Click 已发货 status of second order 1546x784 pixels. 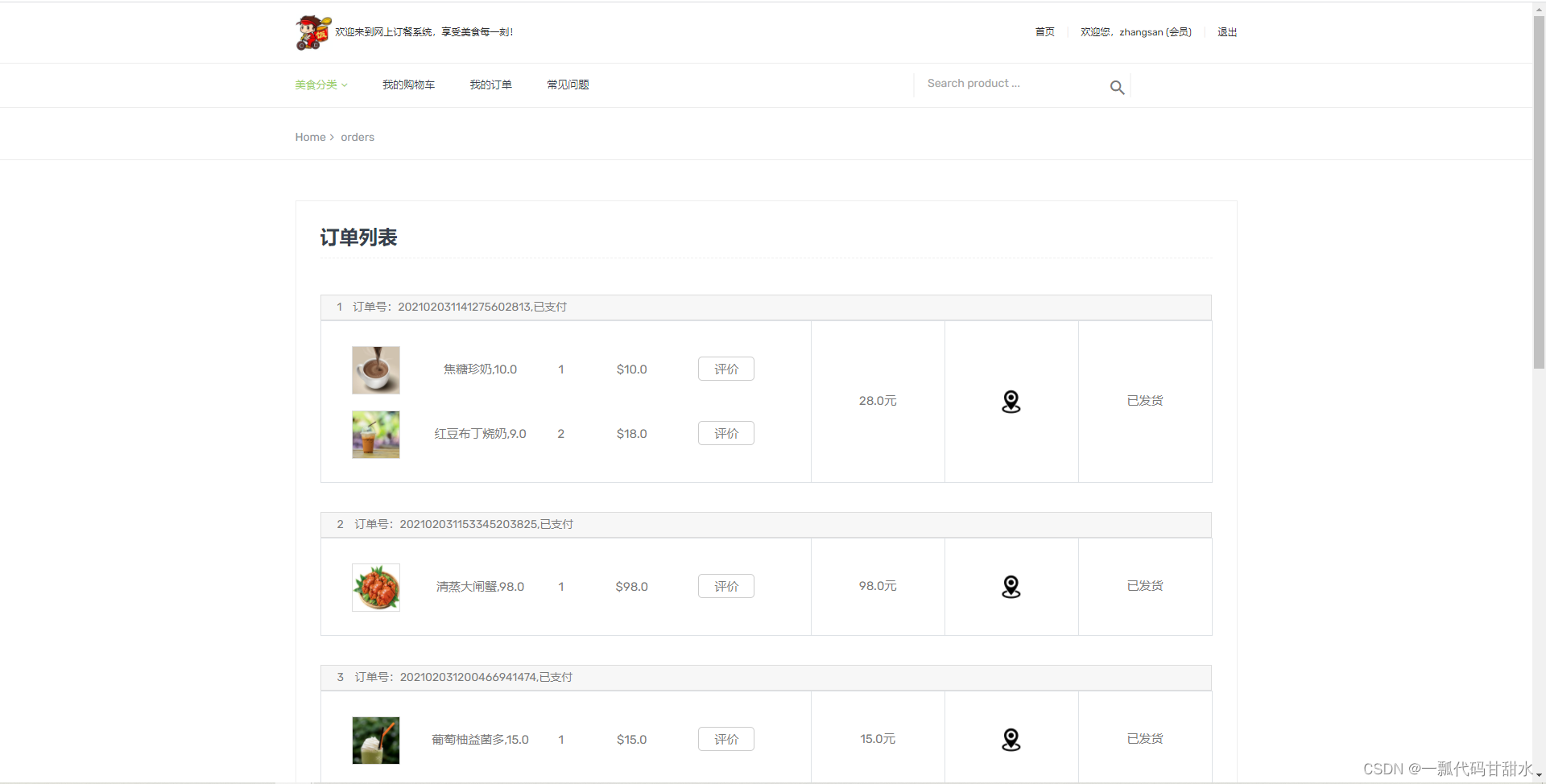click(x=1145, y=586)
